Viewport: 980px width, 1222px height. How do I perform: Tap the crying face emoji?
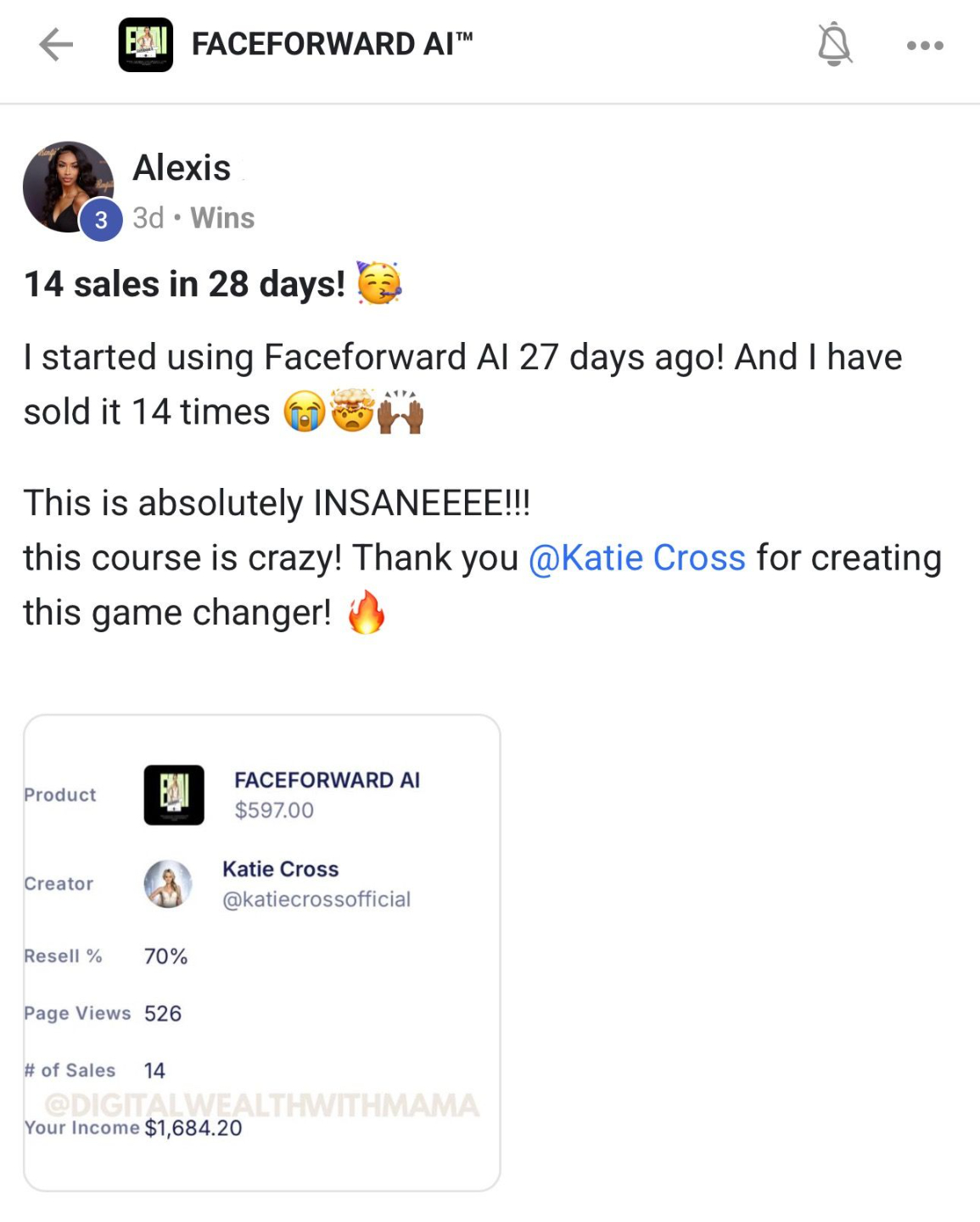click(x=304, y=412)
